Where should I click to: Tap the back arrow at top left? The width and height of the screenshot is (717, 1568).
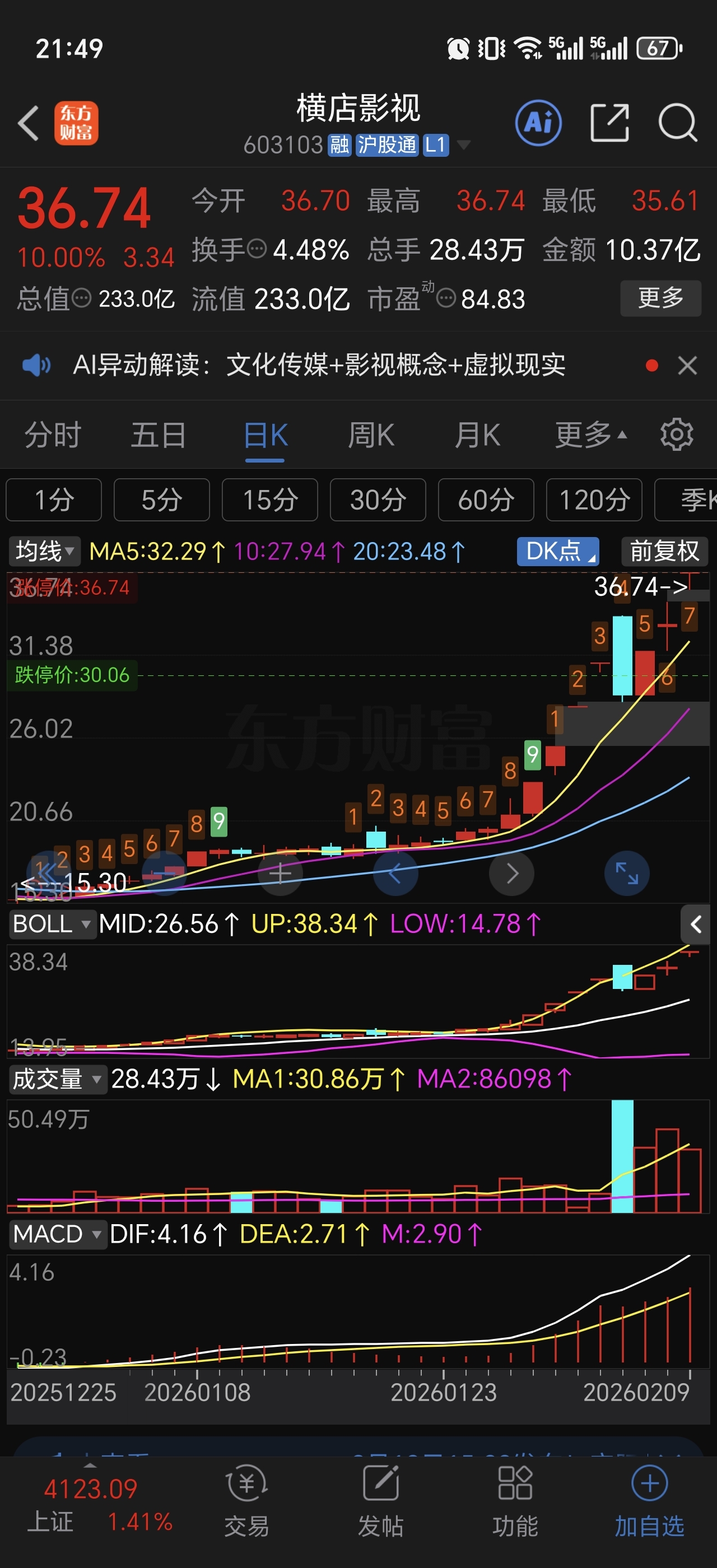29,123
